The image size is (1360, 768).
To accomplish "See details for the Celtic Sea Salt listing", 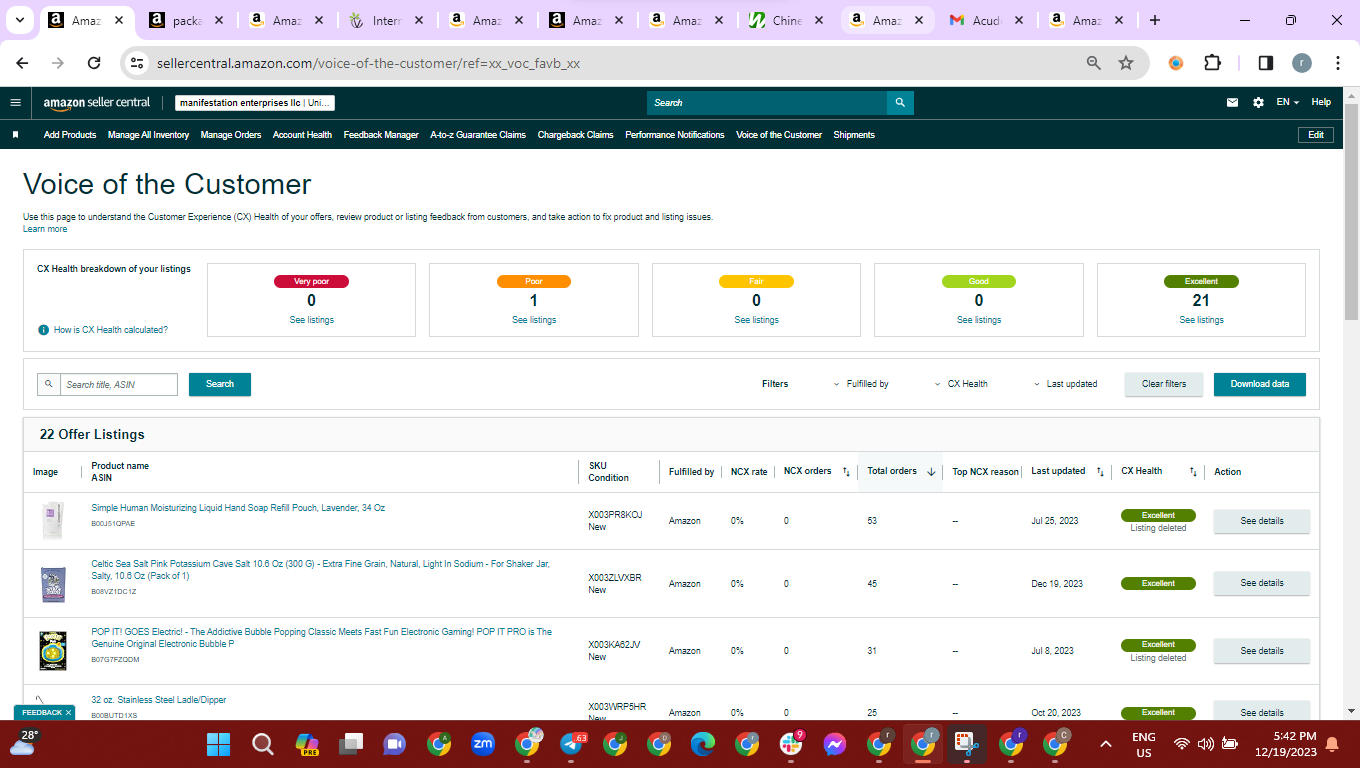I will coord(1262,583).
